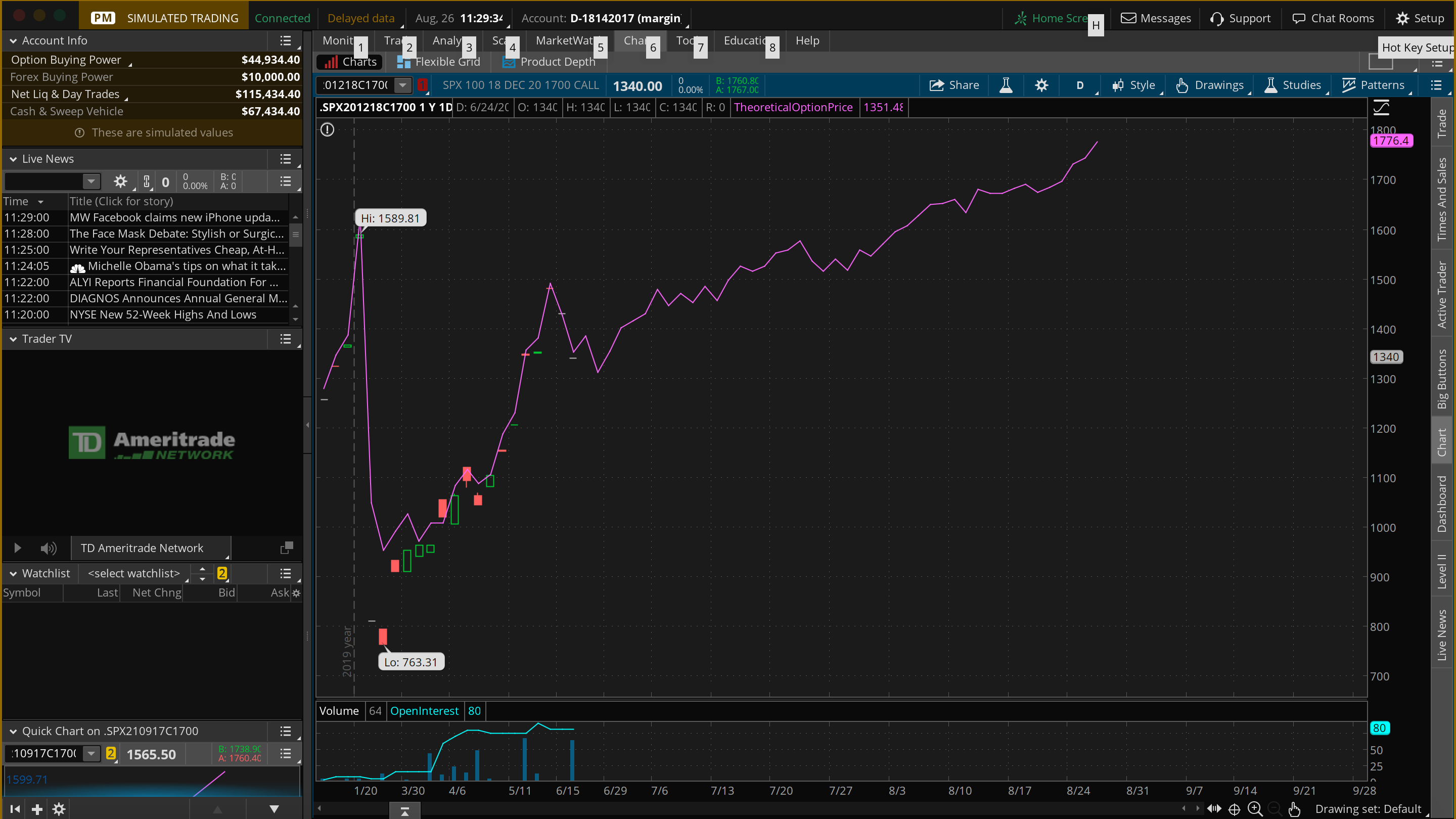
Task: Click the Live News list menu icon
Action: coord(286,159)
